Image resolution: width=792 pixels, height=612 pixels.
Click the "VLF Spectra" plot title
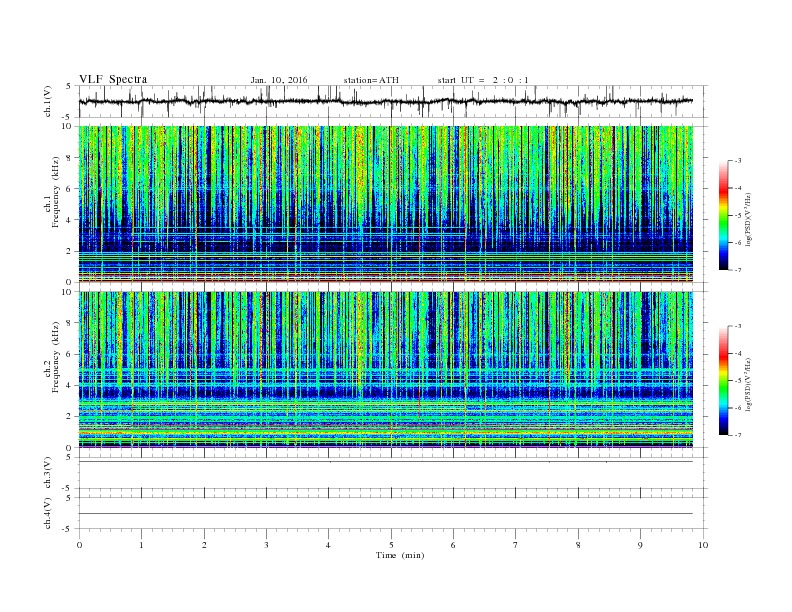(113, 79)
